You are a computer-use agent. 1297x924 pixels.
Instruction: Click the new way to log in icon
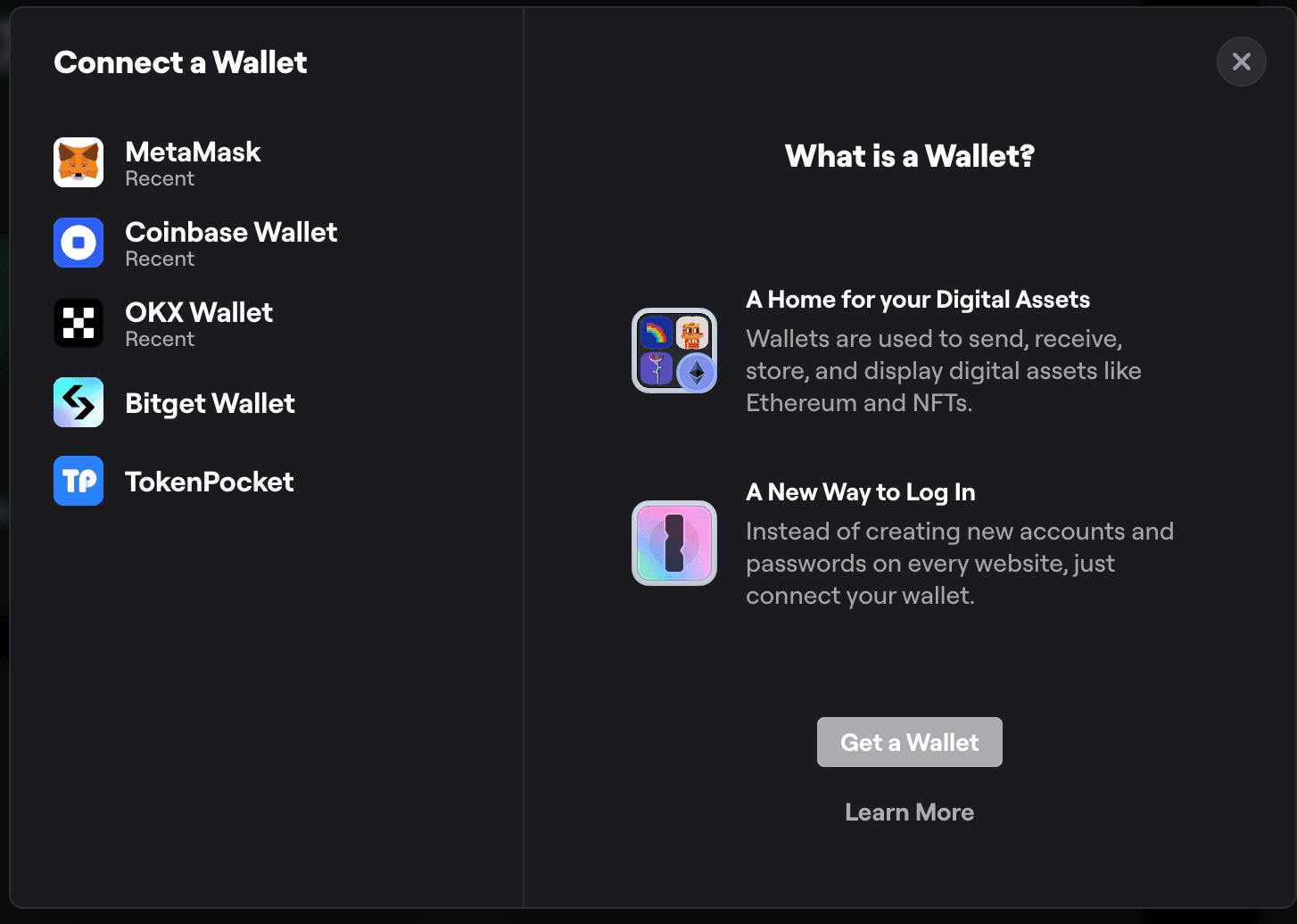pyautogui.click(x=673, y=543)
